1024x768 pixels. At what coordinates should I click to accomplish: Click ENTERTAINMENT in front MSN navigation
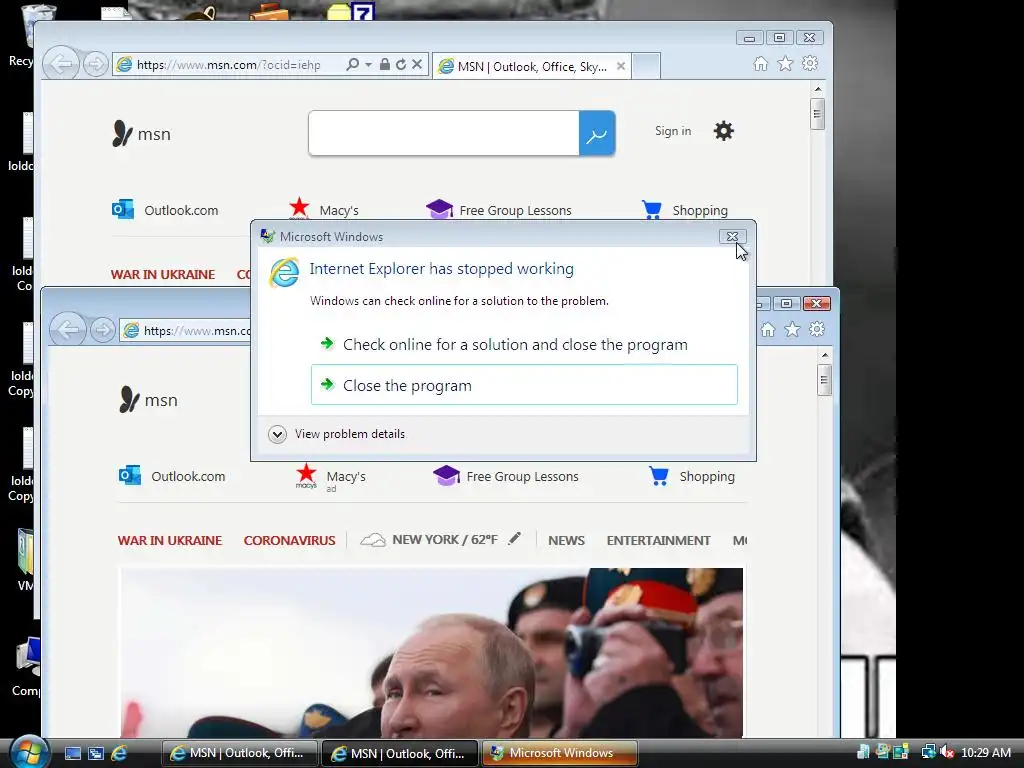658,540
